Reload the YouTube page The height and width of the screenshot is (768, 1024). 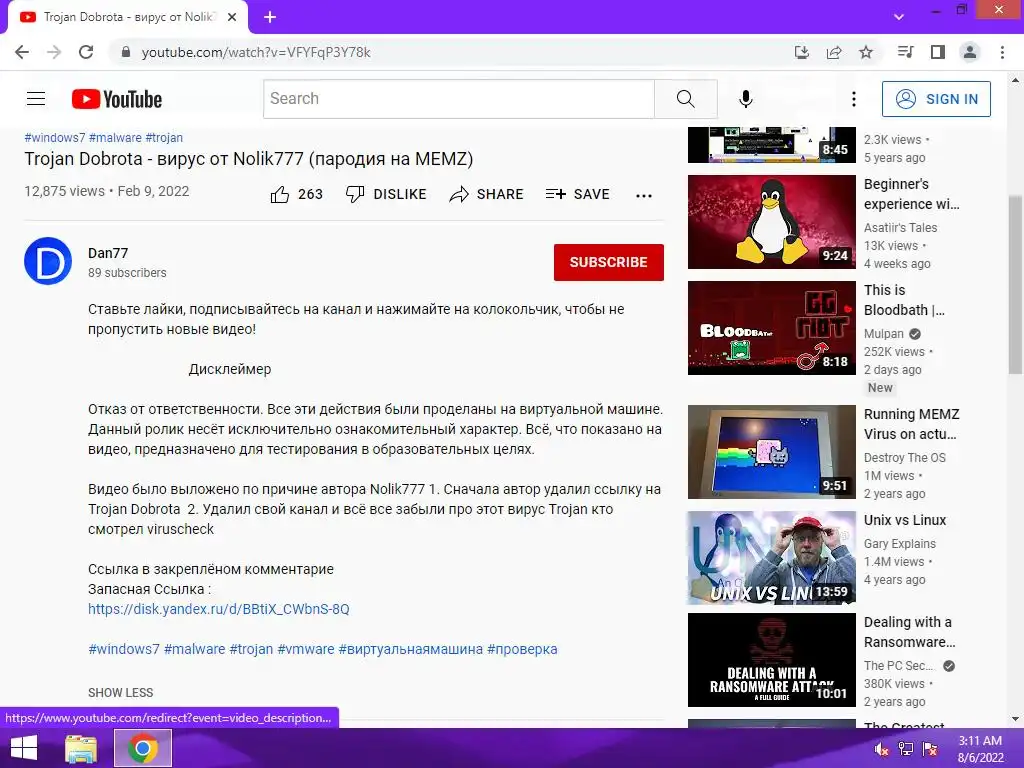[x=86, y=52]
